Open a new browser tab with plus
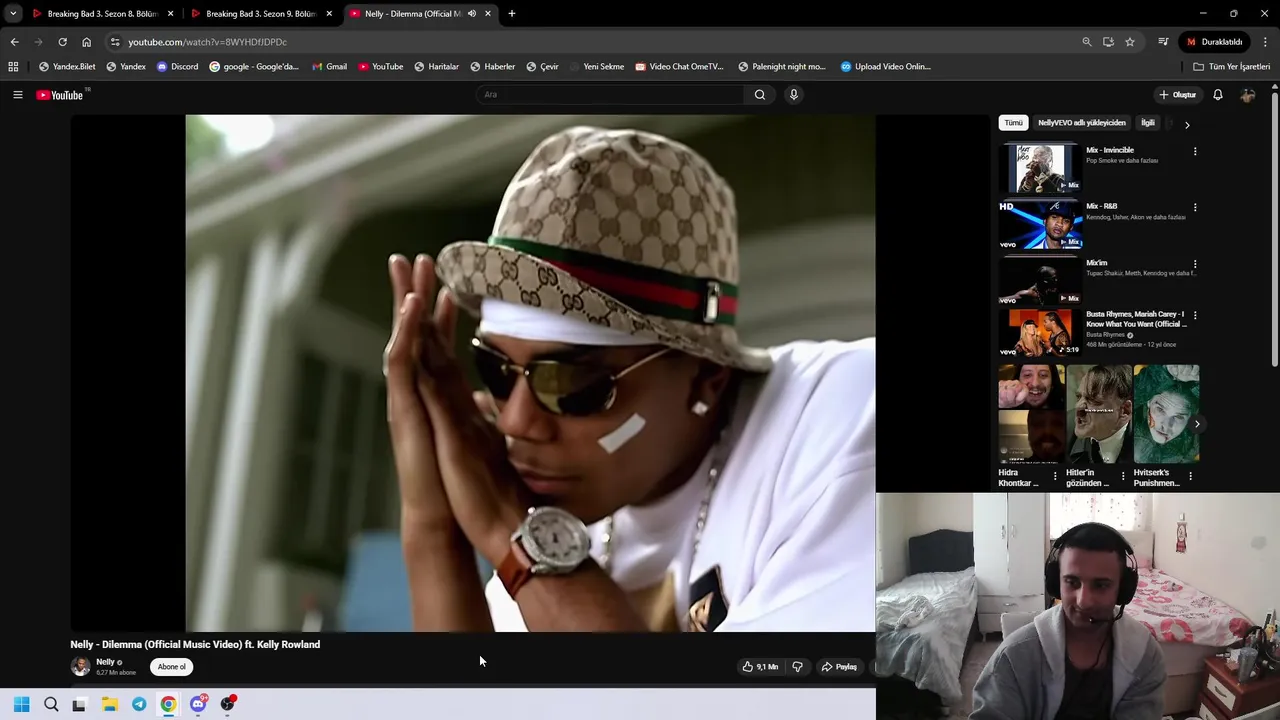 pos(512,14)
